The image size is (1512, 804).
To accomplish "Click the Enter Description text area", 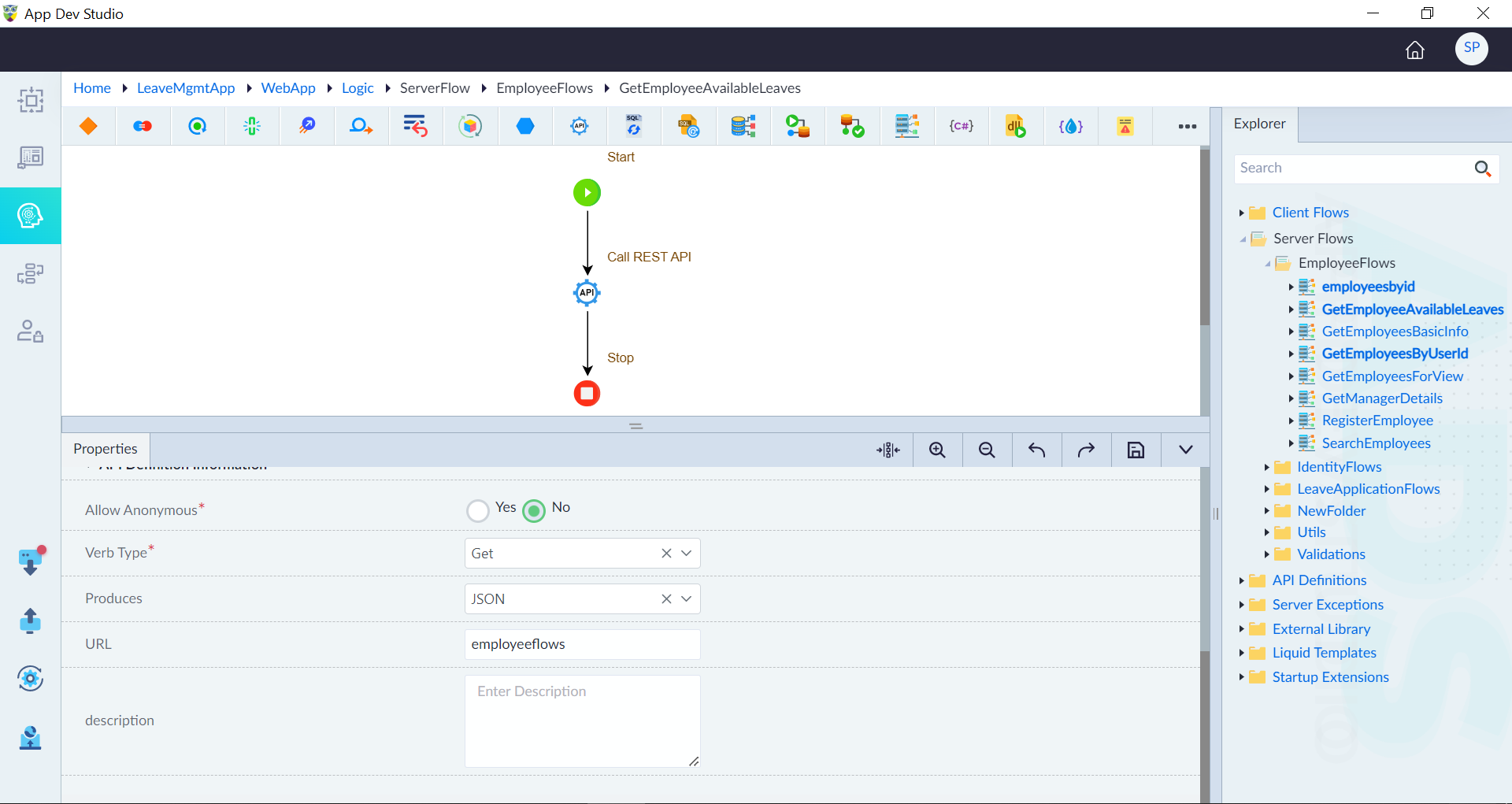I will (x=582, y=721).
